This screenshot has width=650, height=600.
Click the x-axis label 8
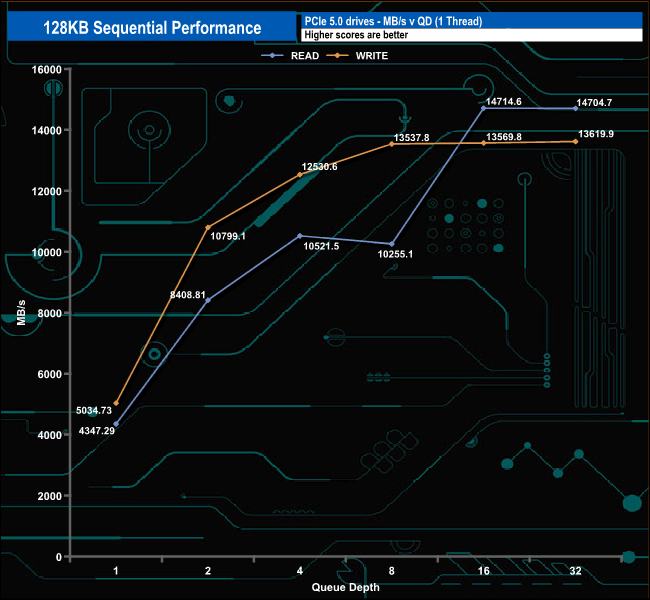click(x=392, y=571)
